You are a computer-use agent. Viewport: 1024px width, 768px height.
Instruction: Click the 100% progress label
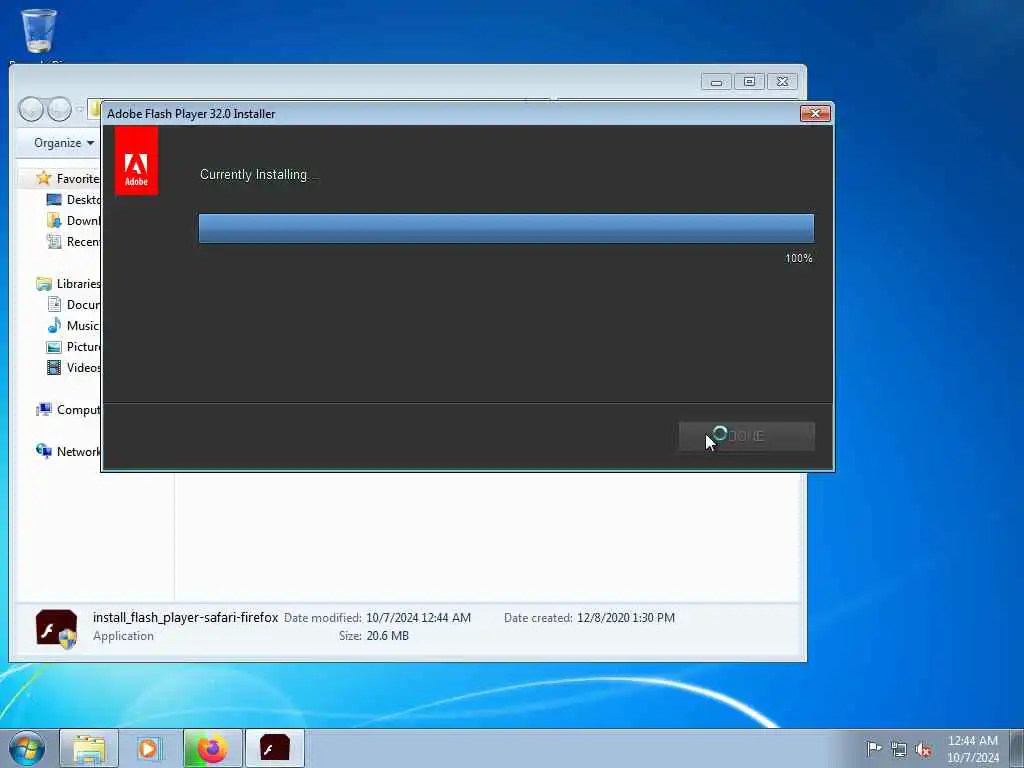coord(799,259)
